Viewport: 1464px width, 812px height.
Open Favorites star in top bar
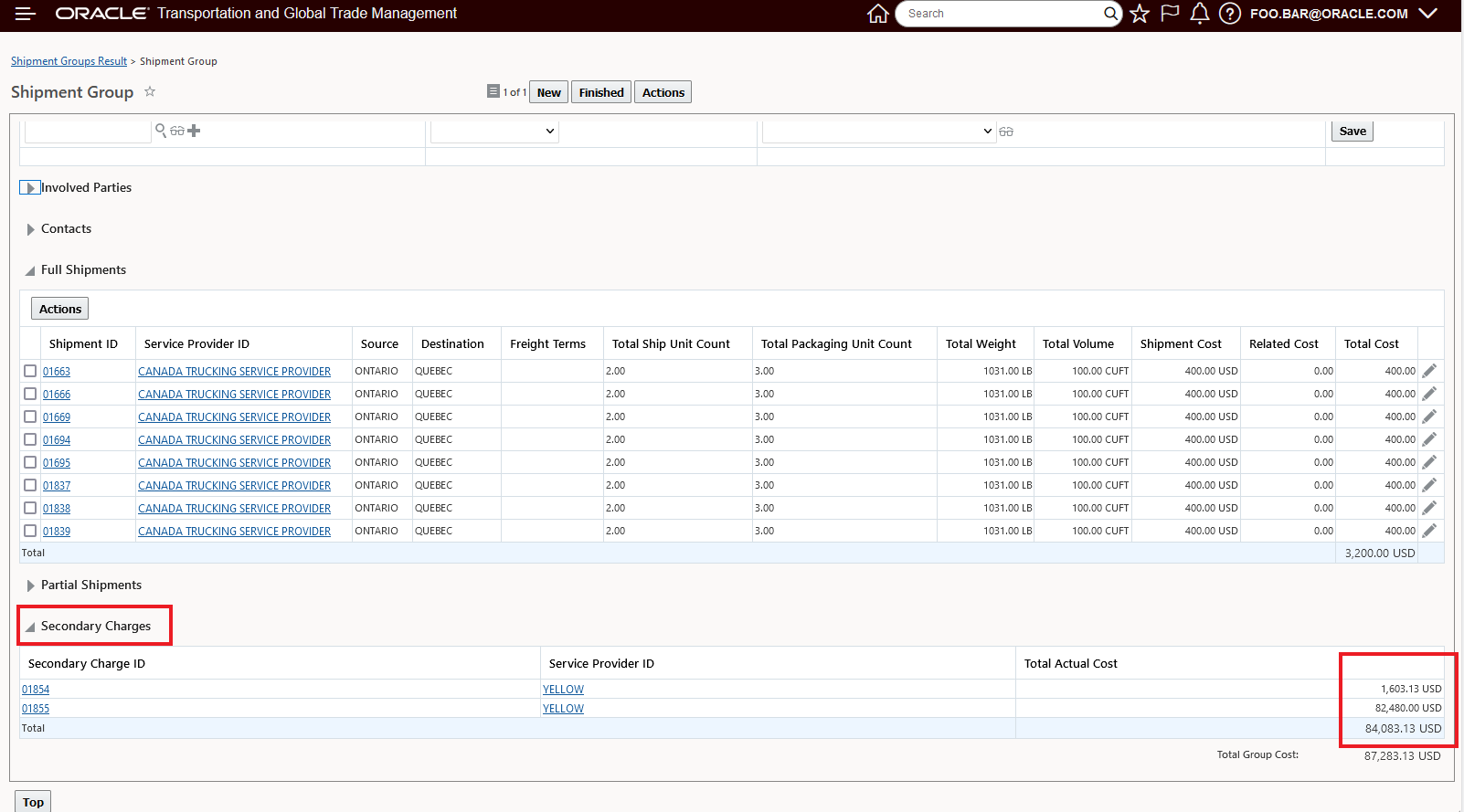pos(1139,14)
